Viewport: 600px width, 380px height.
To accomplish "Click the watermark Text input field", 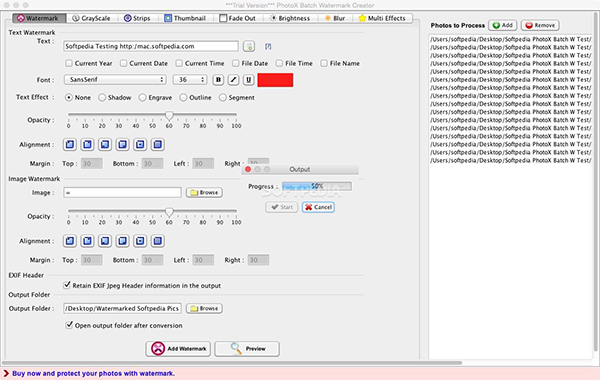I will pos(151,46).
